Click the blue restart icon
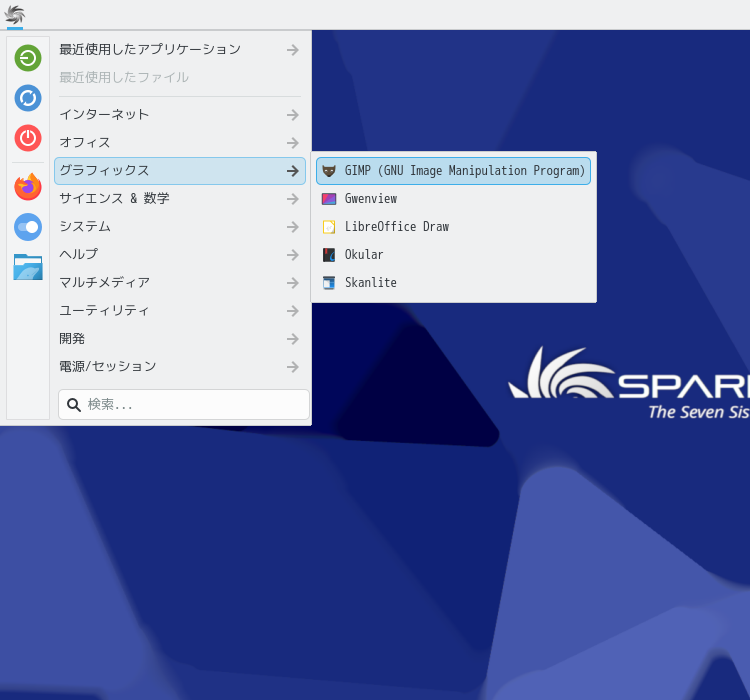The width and height of the screenshot is (750, 700). [x=28, y=98]
